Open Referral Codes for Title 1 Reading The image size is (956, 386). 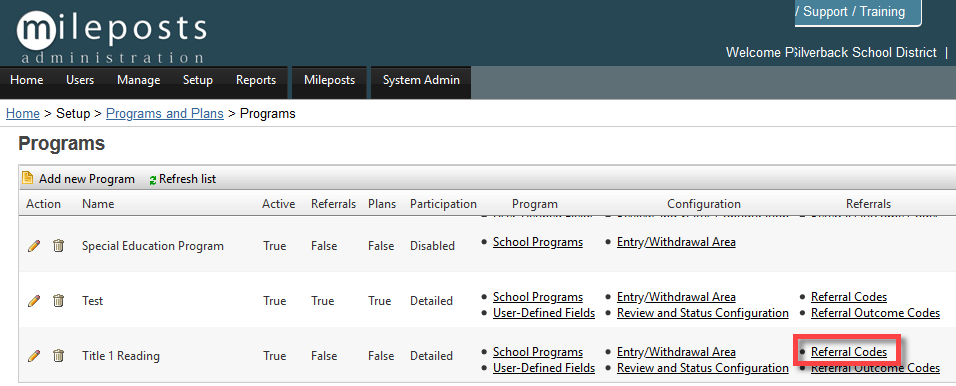point(849,352)
